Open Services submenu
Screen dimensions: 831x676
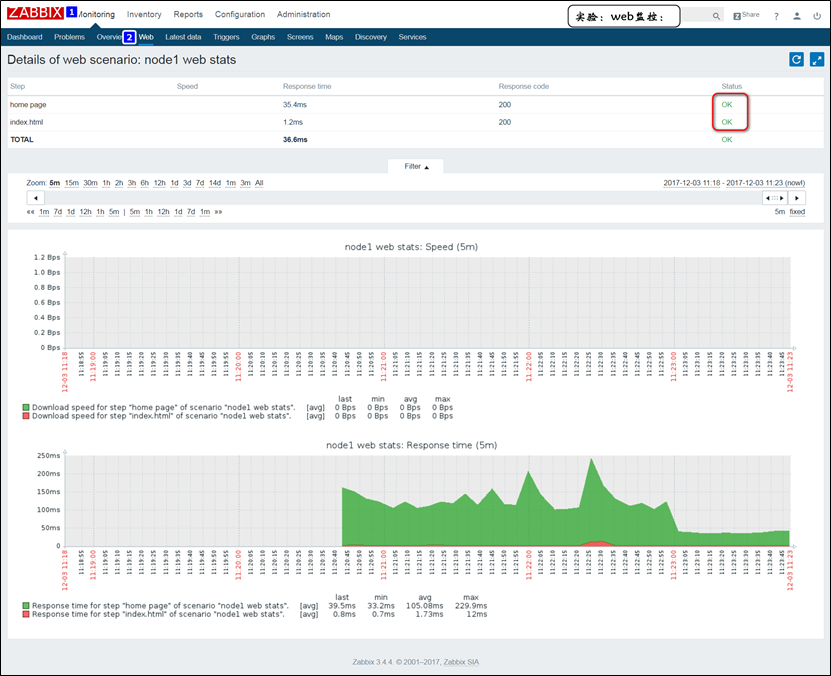(x=412, y=37)
